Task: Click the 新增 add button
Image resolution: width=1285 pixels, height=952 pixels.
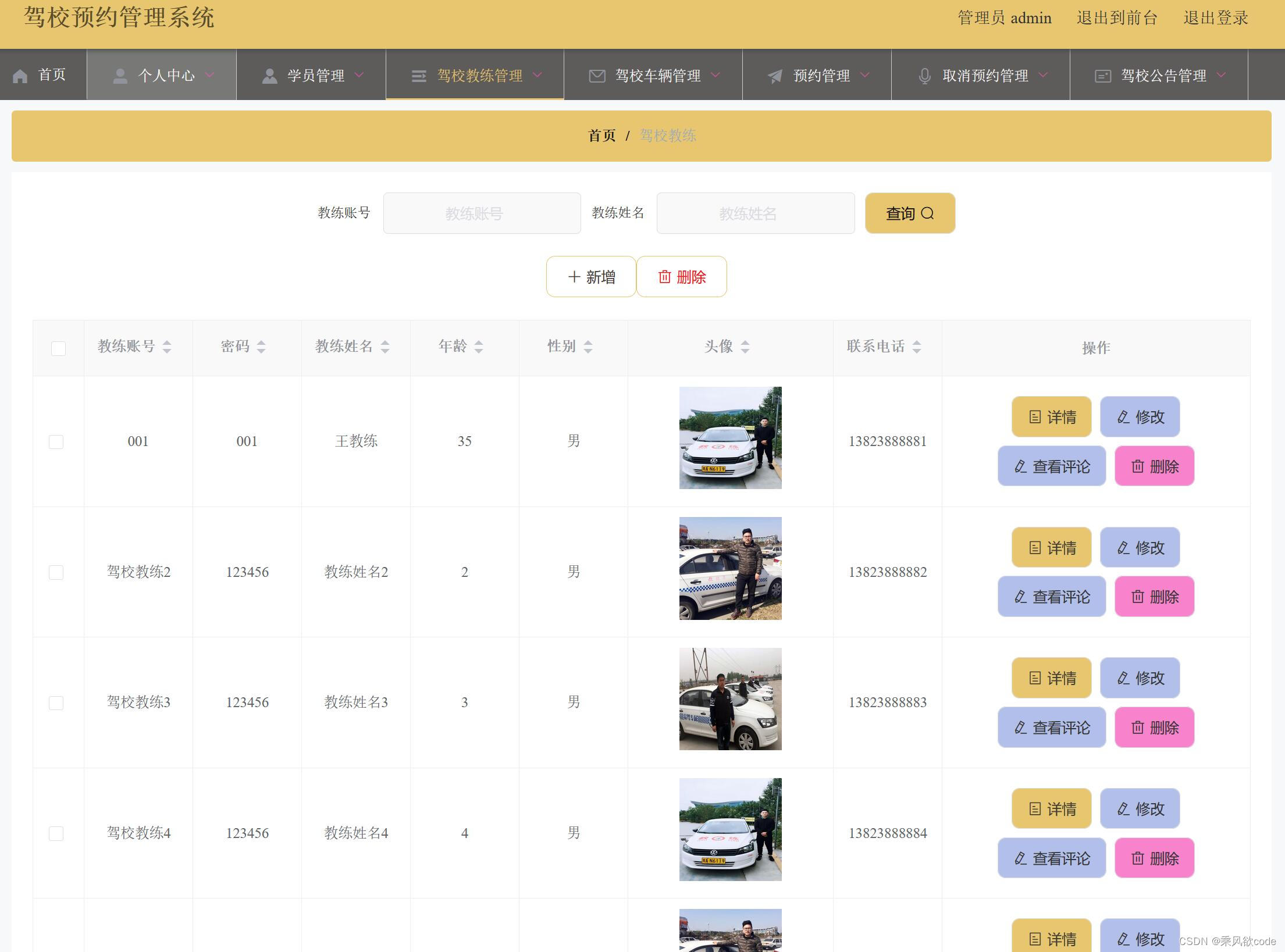Action: (x=590, y=277)
